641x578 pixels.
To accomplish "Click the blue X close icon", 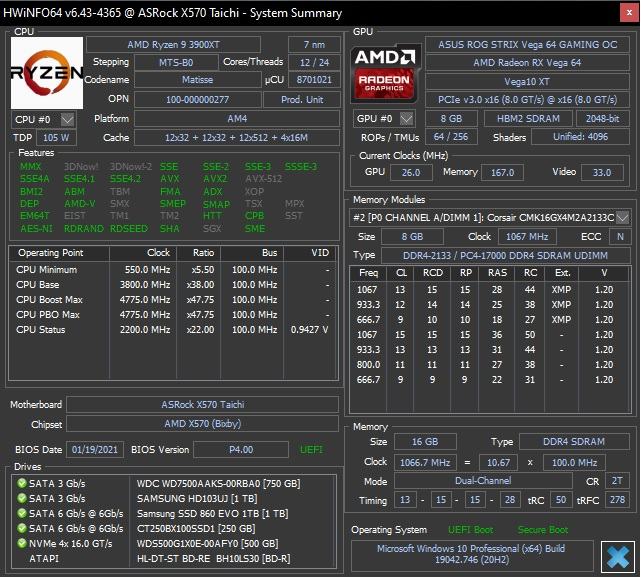I will click(618, 557).
